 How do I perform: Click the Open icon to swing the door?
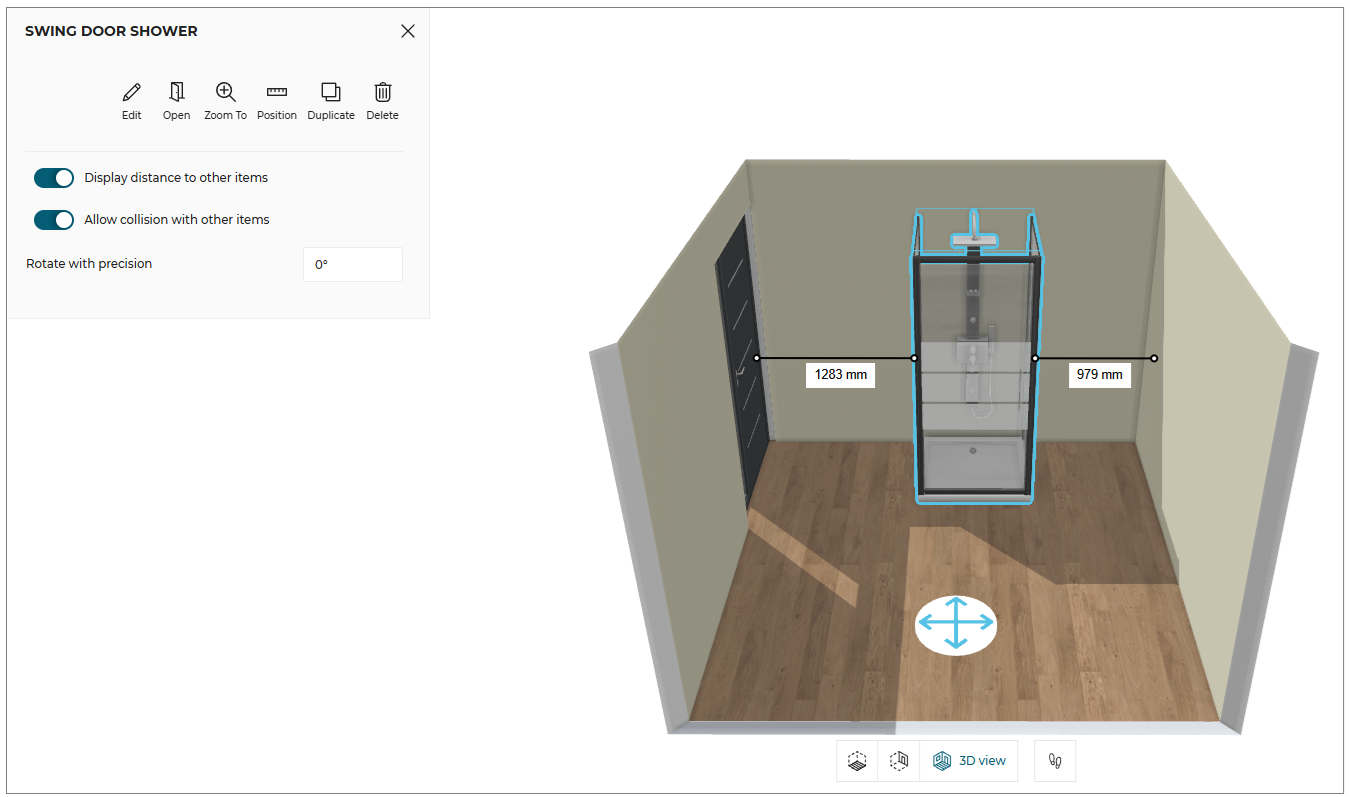(x=176, y=99)
